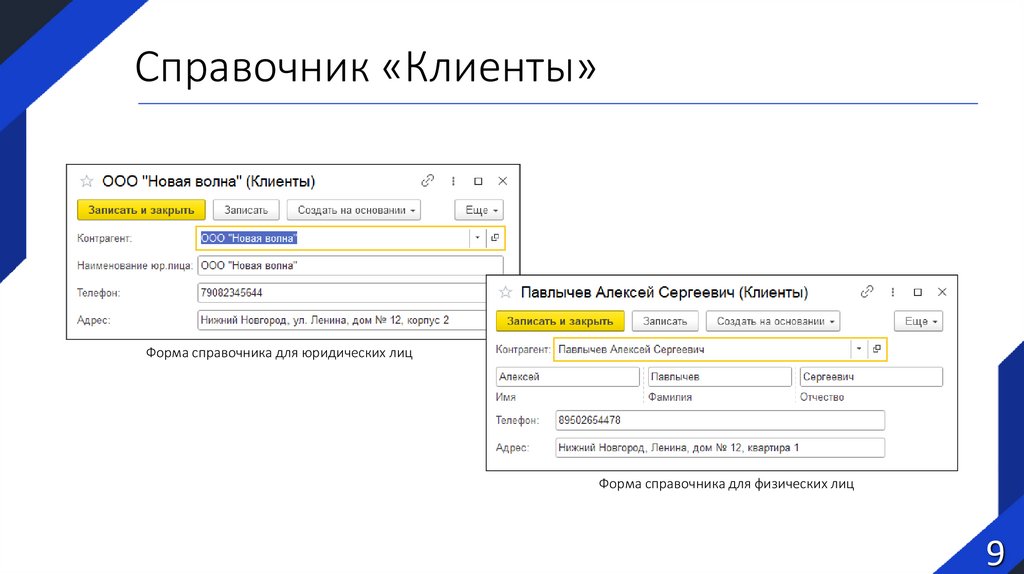Copy link icon in Павлычев Алексей Сергеевич window
Screen dimensions: 1024x574
pyautogui.click(x=866, y=292)
